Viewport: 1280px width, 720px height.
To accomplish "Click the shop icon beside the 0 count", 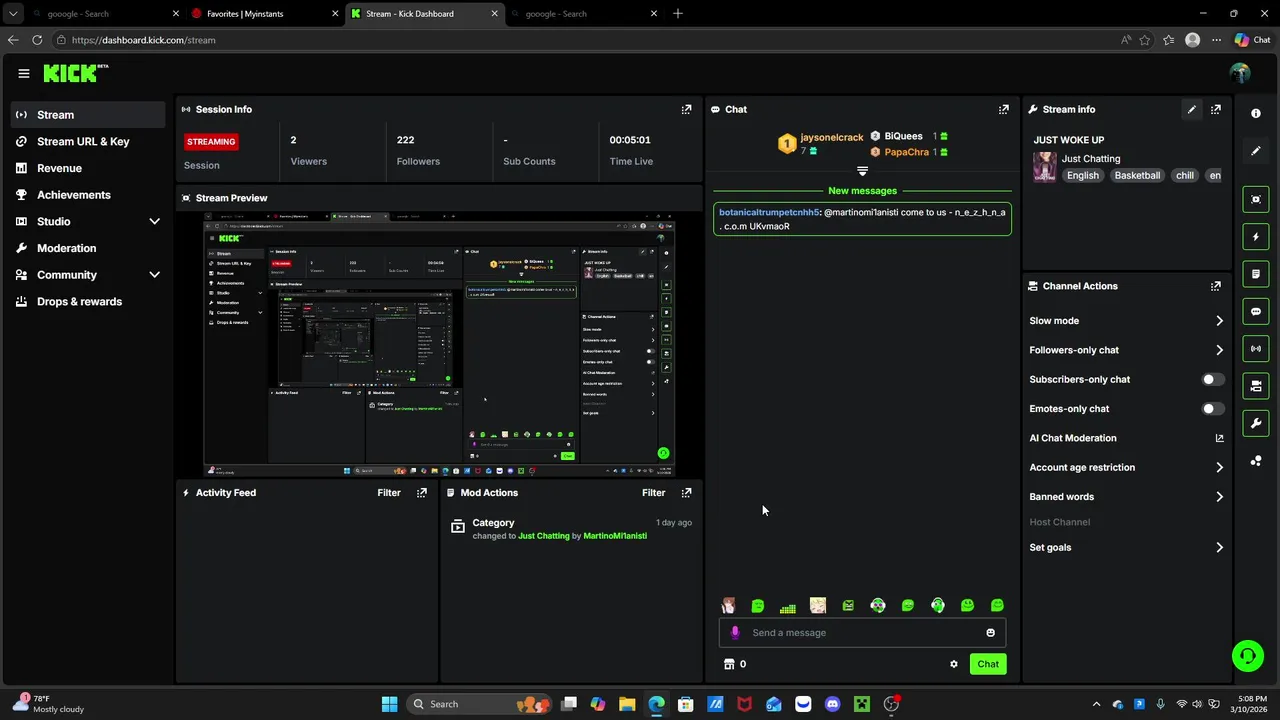I will point(729,664).
